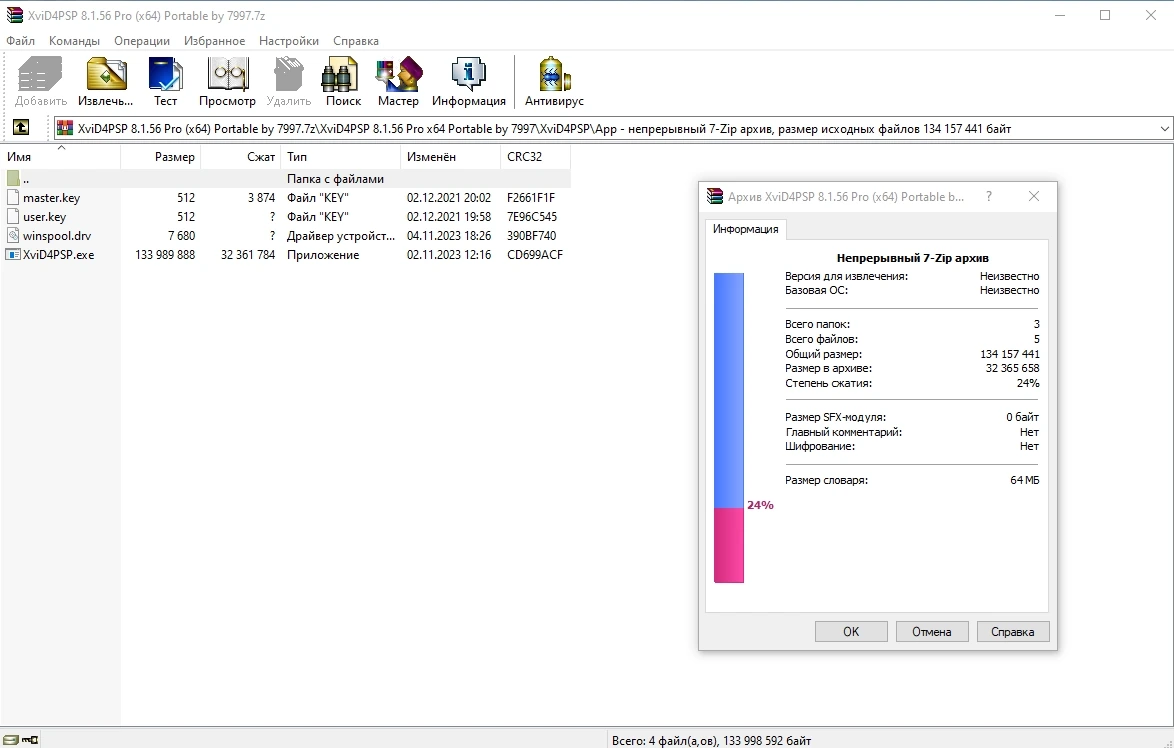Select the Информация tab in dialog

745,229
